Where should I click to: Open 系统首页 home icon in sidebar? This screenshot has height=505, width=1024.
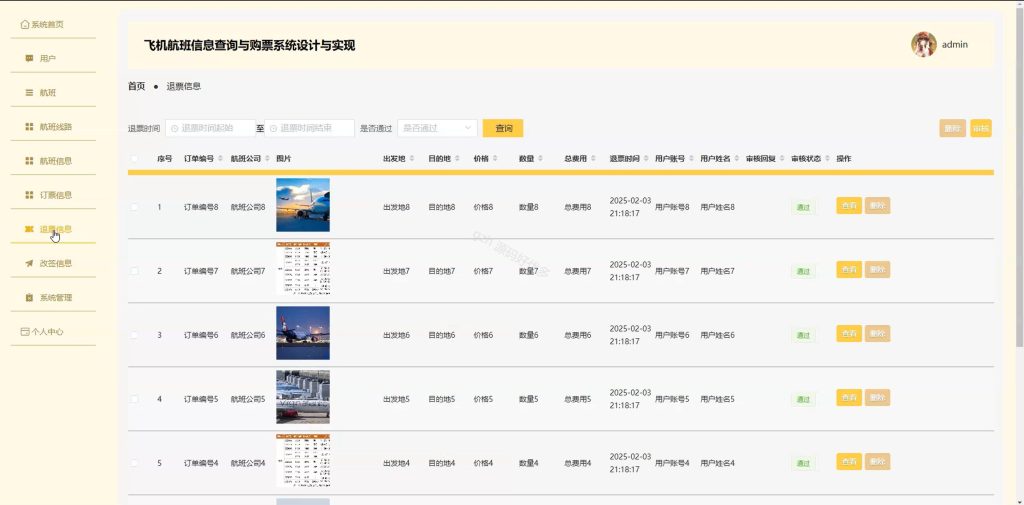(x=25, y=25)
